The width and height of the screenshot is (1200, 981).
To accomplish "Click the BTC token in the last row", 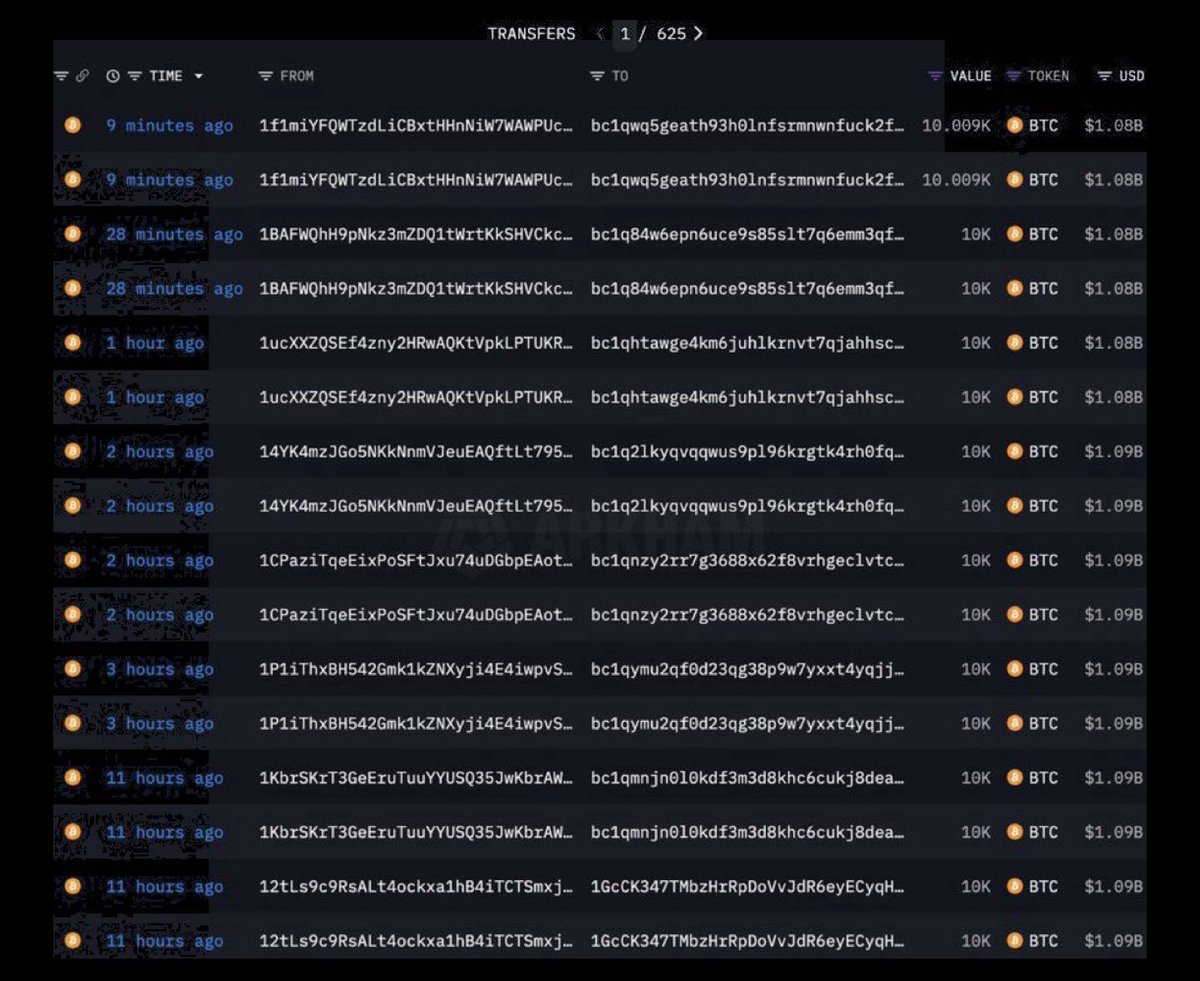I will click(1032, 941).
